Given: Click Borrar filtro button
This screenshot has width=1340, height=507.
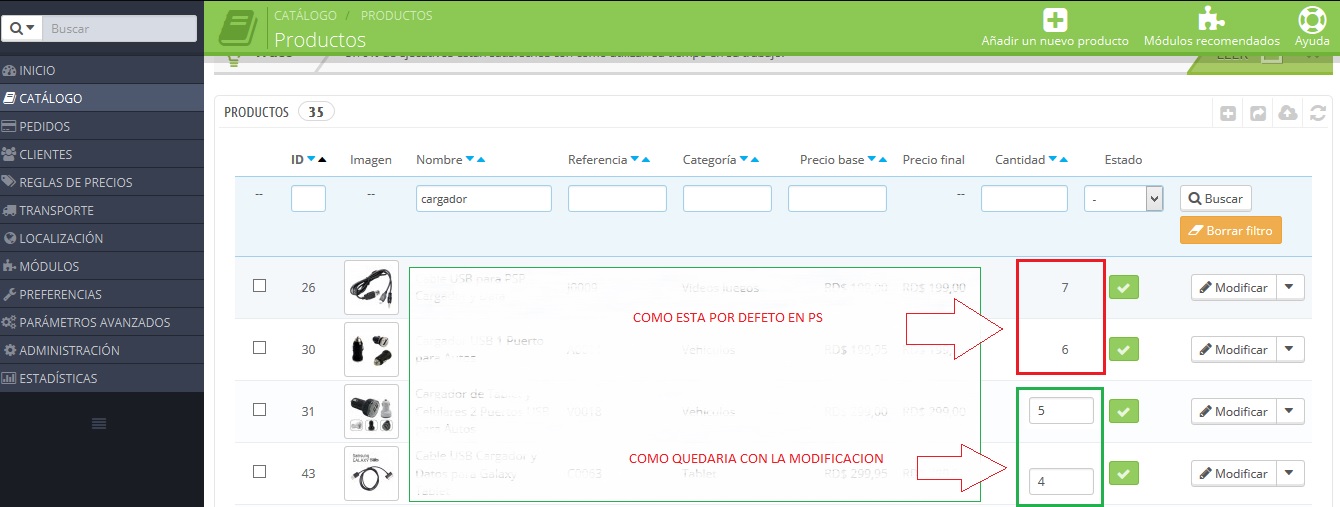Looking at the screenshot, I should [1230, 231].
